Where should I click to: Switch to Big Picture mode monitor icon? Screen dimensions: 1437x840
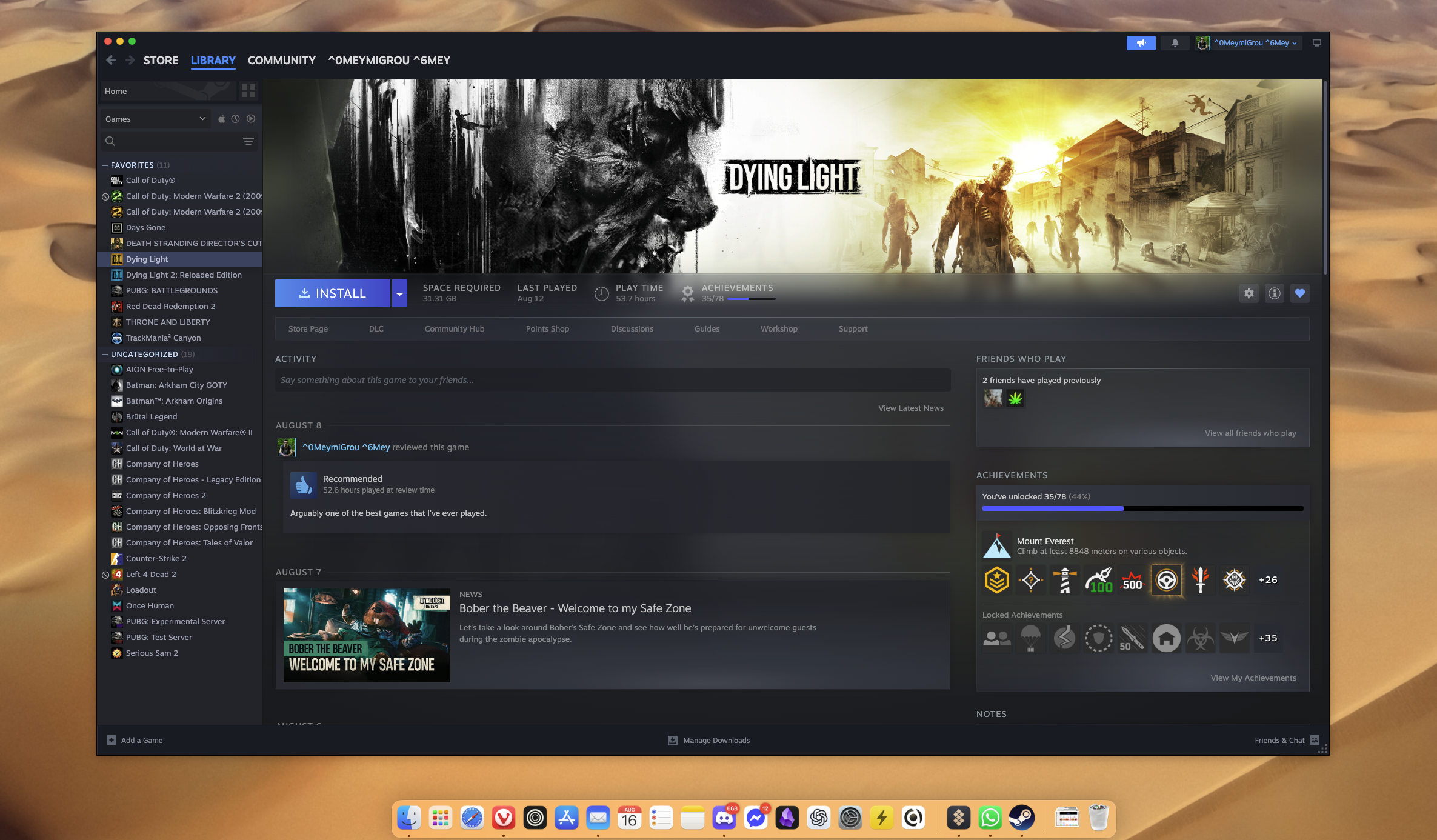tap(1316, 43)
